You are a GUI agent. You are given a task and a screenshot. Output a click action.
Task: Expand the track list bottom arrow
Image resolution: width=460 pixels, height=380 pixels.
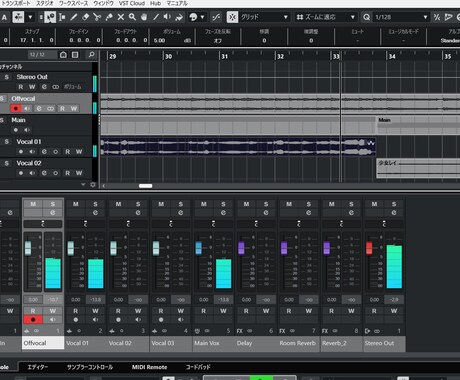(x=83, y=184)
